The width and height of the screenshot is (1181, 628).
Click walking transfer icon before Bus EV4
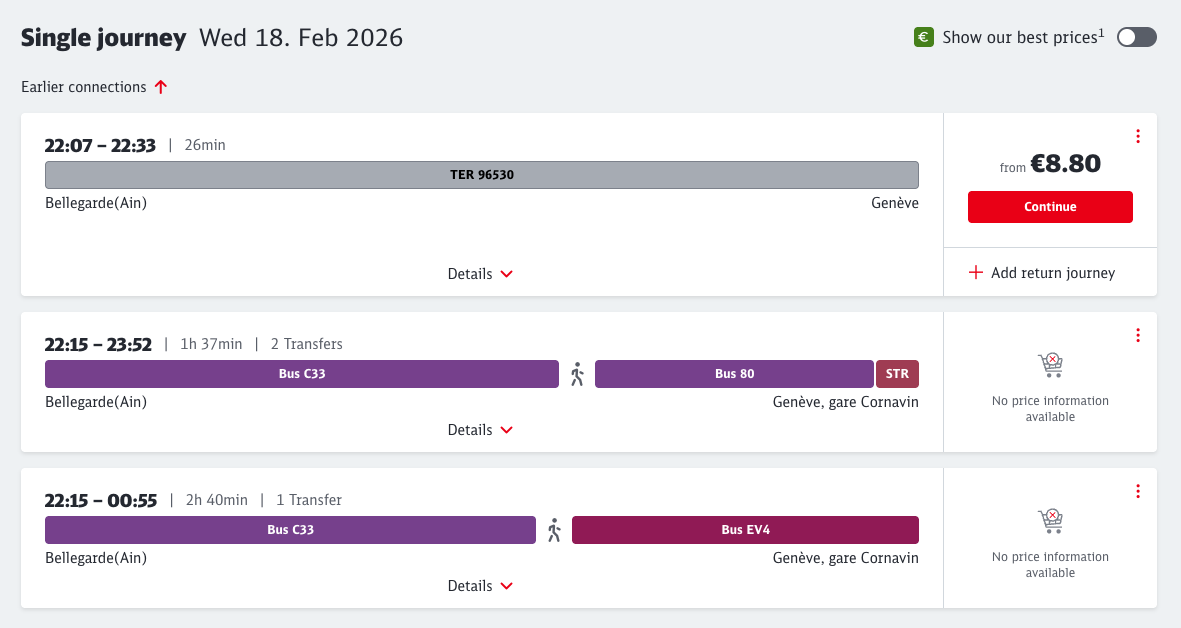554,530
